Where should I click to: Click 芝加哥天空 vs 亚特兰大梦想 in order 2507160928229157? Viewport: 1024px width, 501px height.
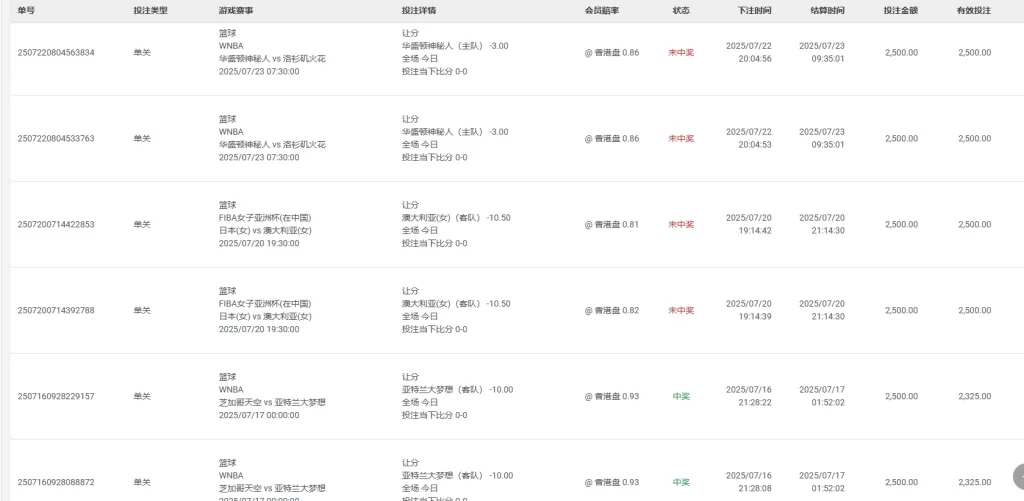click(x=272, y=402)
